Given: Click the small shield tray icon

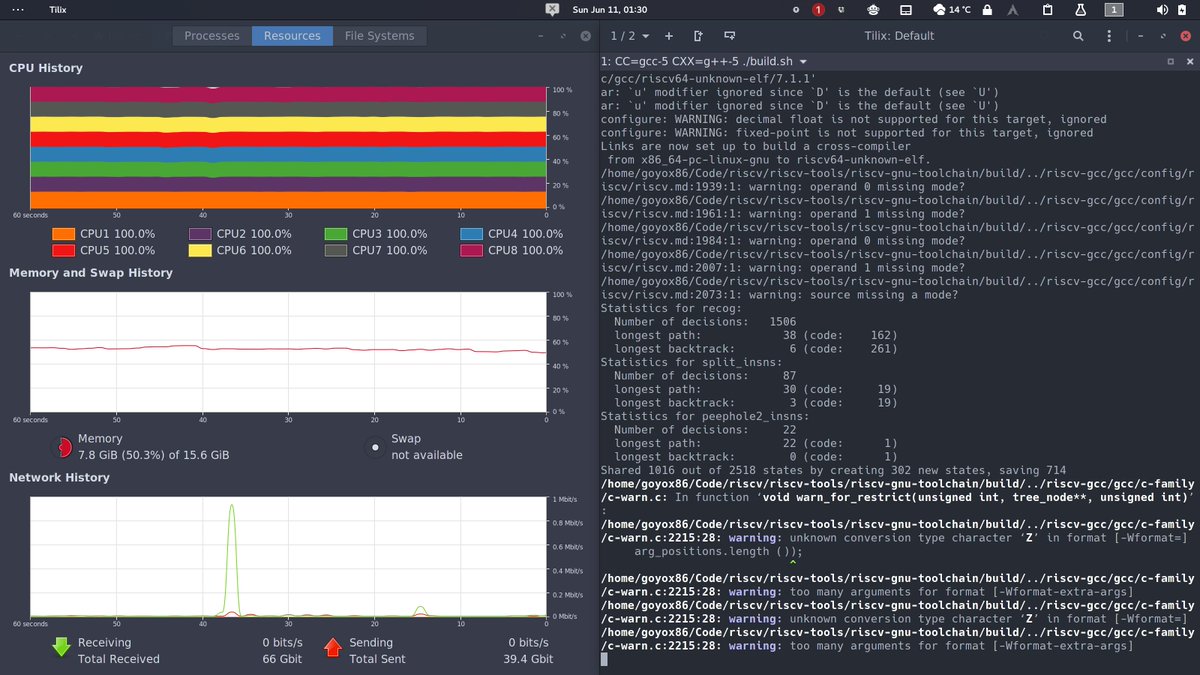Looking at the screenshot, I should (842, 9).
